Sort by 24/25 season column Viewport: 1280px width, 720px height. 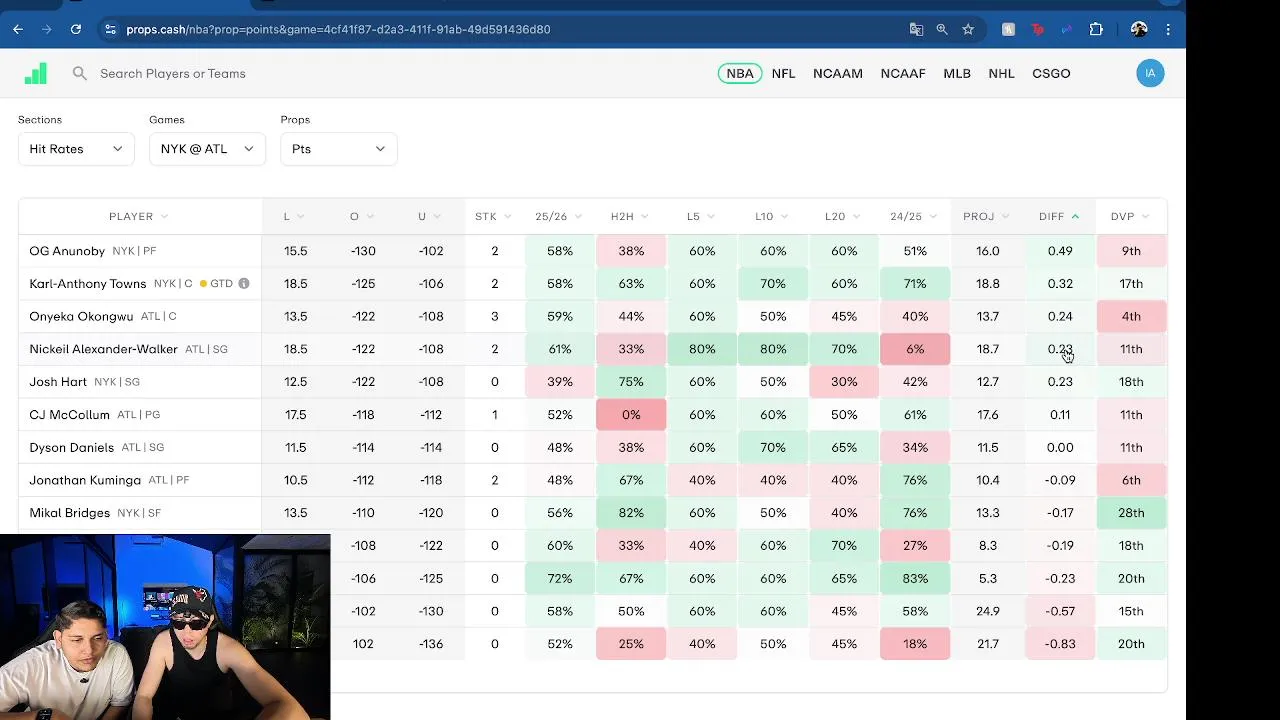tap(914, 216)
